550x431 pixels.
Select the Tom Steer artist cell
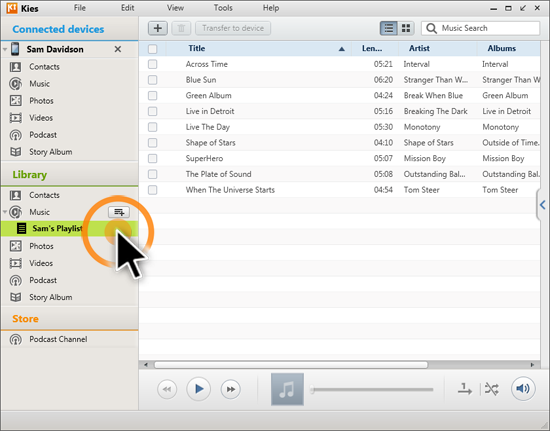click(421, 190)
